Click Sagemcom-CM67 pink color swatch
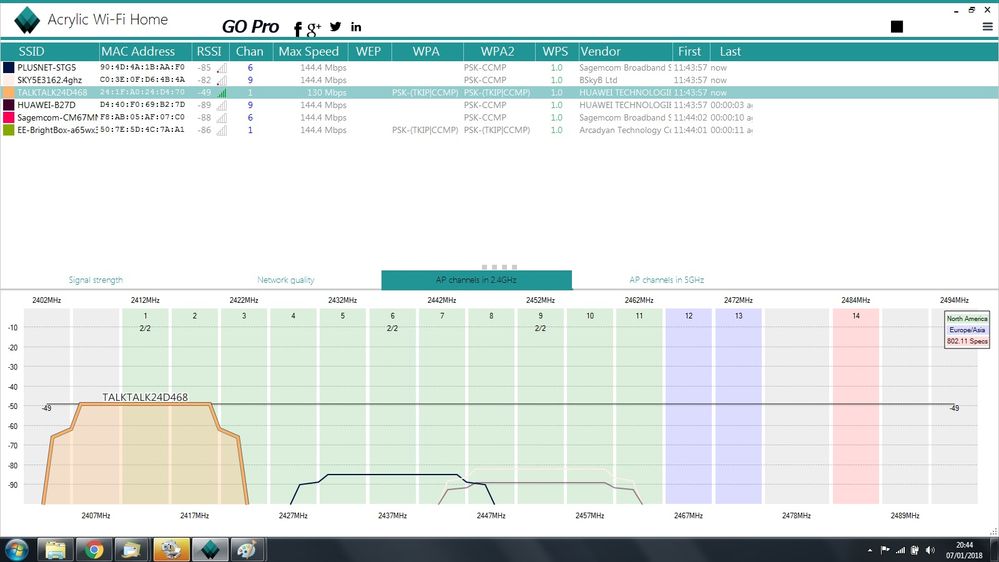999x562 pixels. coord(9,117)
